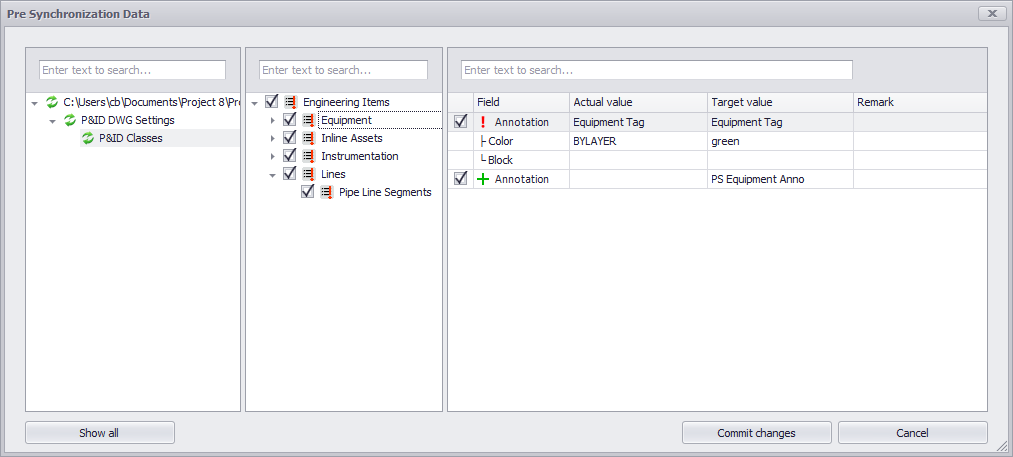Click the resize grip in the dialog corner
Viewport: 1013px width, 457px height.
point(1003,447)
